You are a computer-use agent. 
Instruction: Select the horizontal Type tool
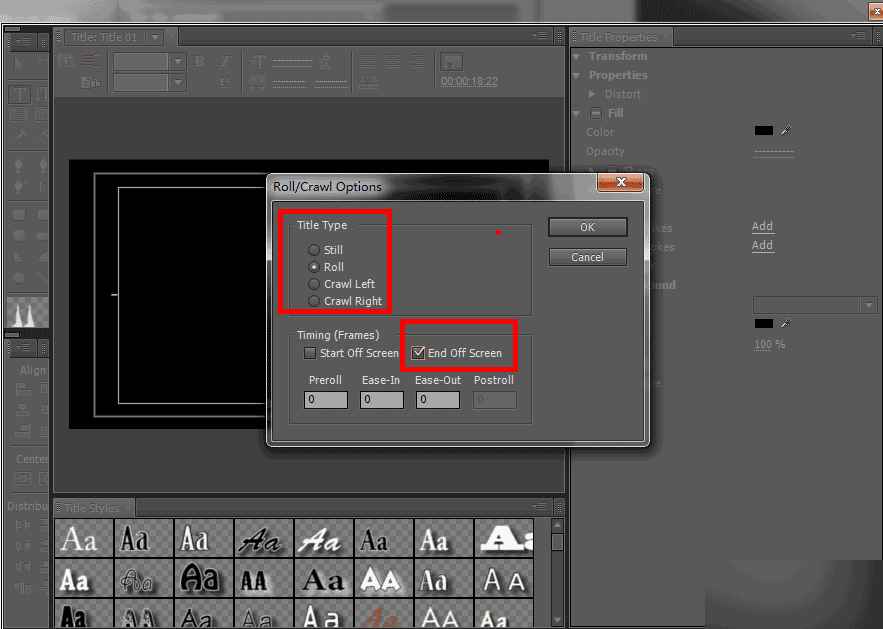coord(19,95)
